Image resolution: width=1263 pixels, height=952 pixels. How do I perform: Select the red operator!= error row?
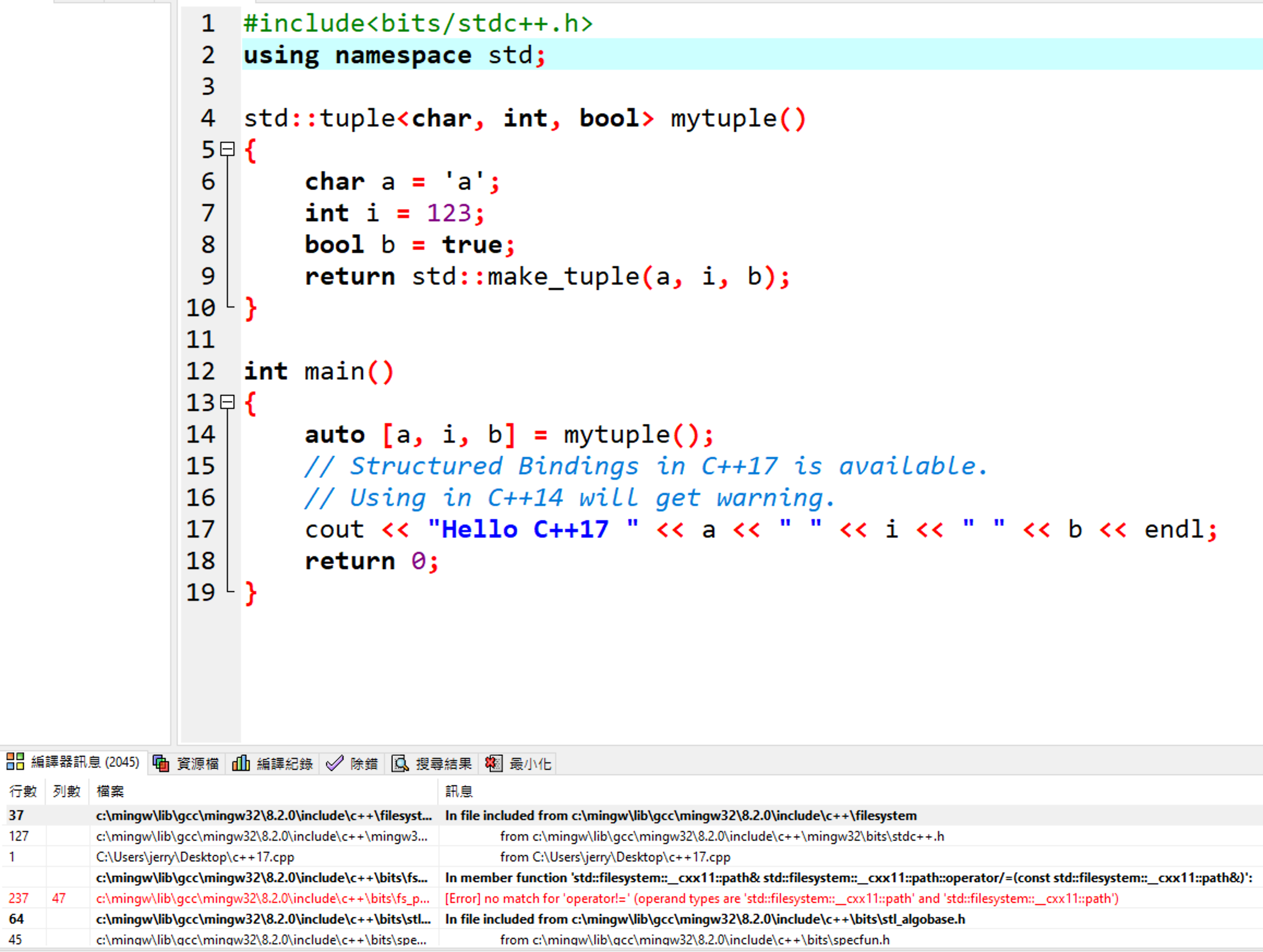tap(628, 899)
